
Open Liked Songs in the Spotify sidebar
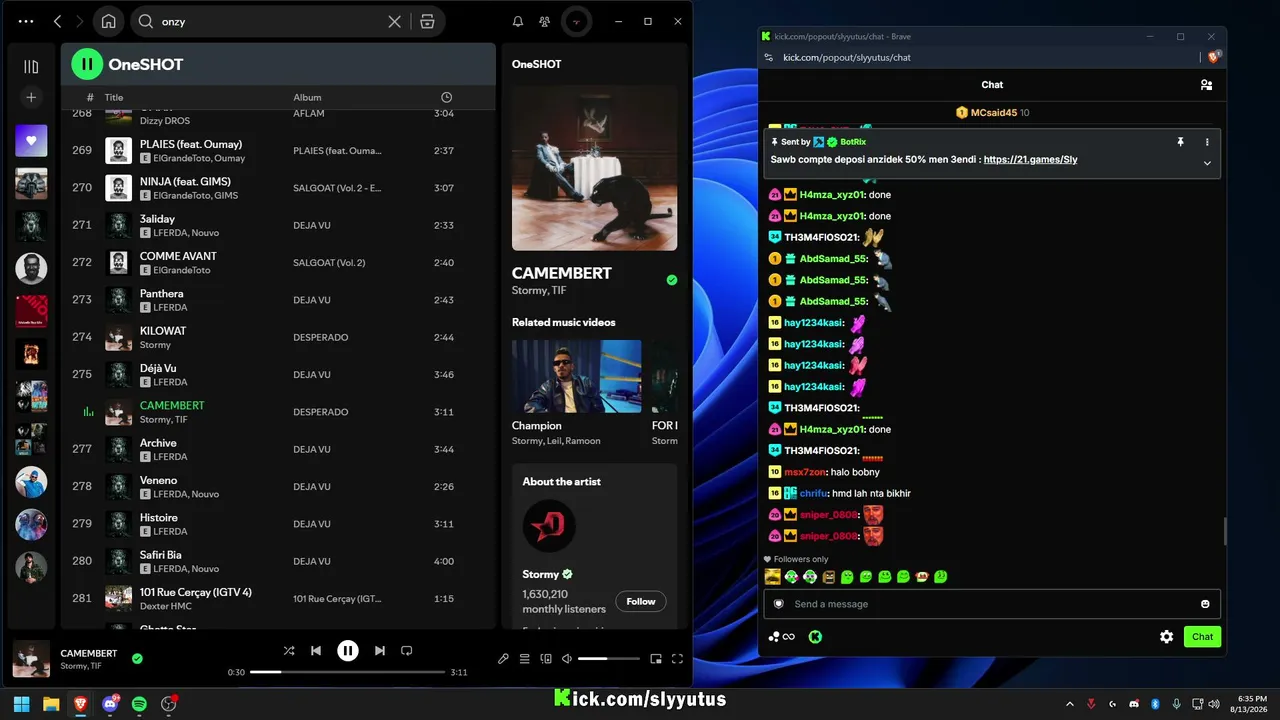click(x=31, y=141)
